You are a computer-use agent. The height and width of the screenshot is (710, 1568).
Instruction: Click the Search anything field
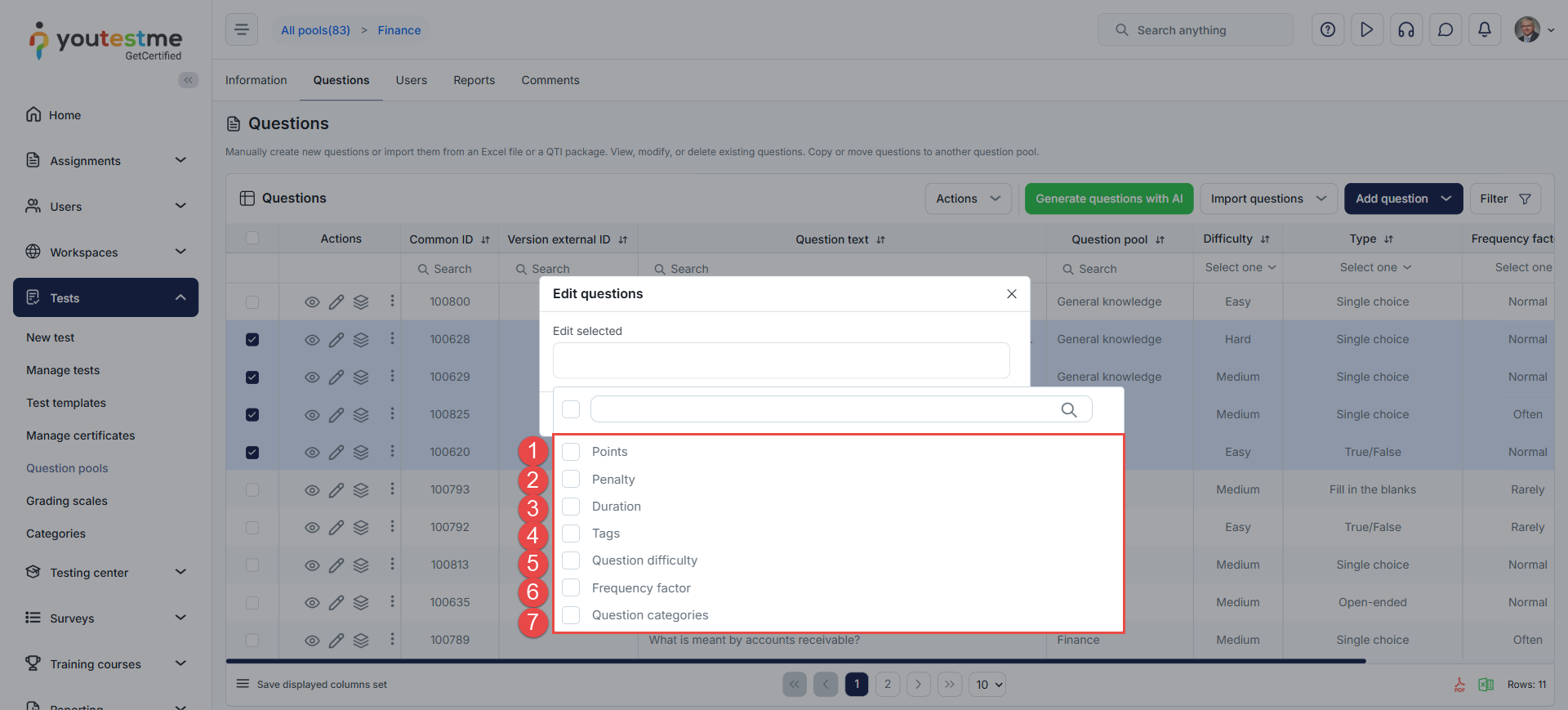1196,29
